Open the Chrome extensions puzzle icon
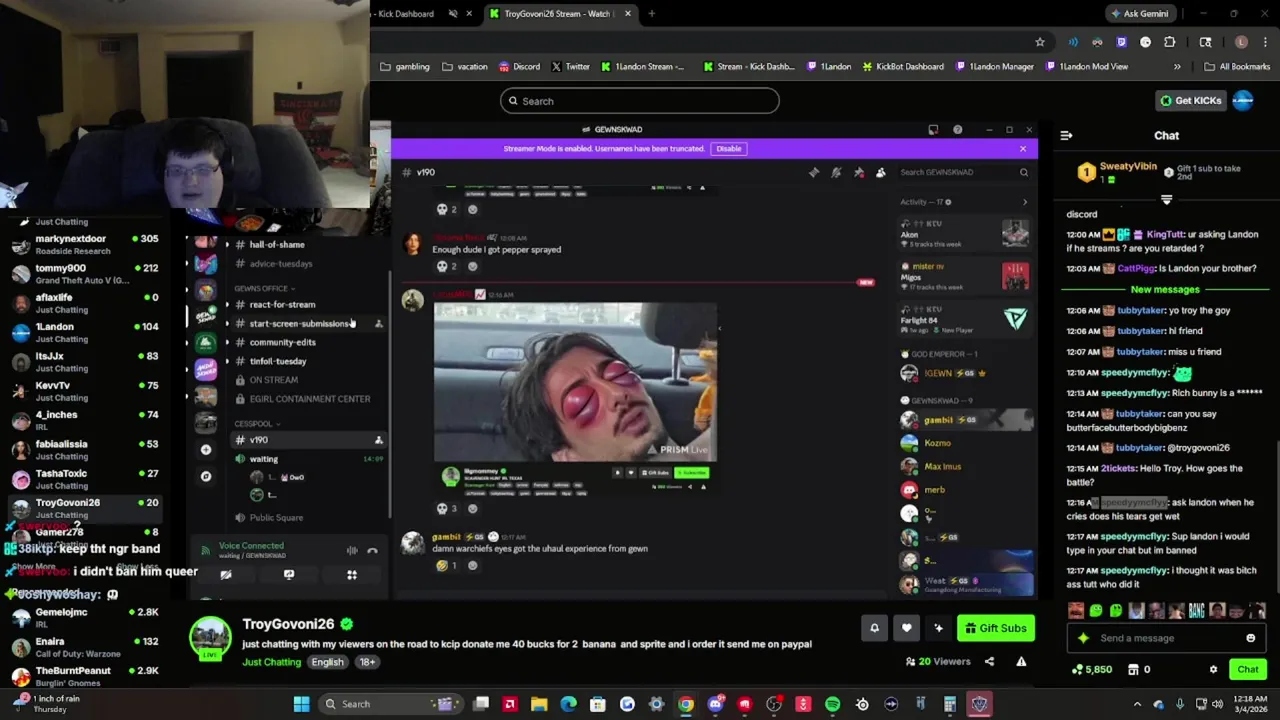1280x720 pixels. click(x=1169, y=42)
